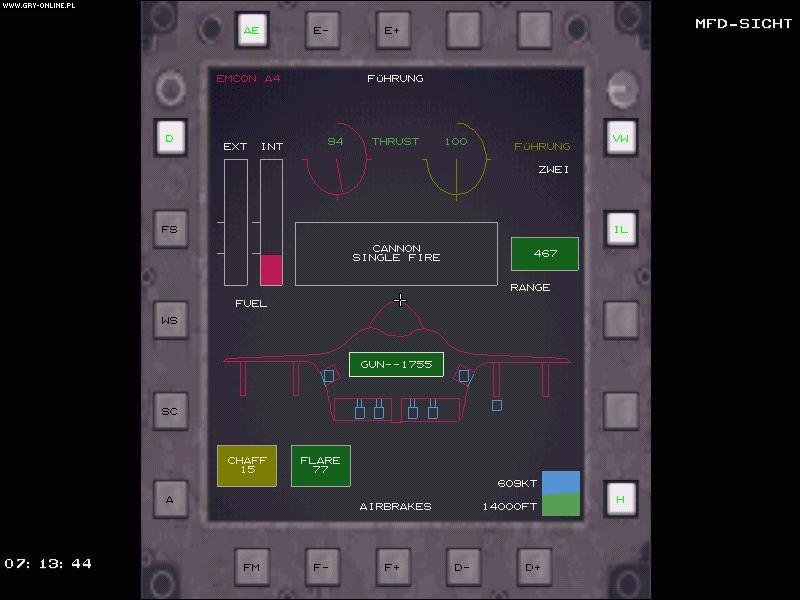
Task: Toggle CHAFF dispenser with 15 remaining
Action: (x=246, y=464)
